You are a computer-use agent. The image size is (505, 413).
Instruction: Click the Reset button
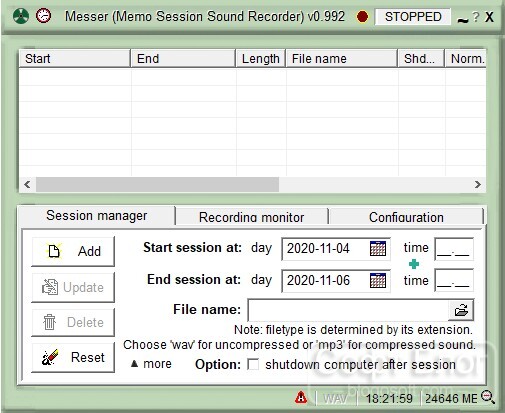click(x=73, y=357)
